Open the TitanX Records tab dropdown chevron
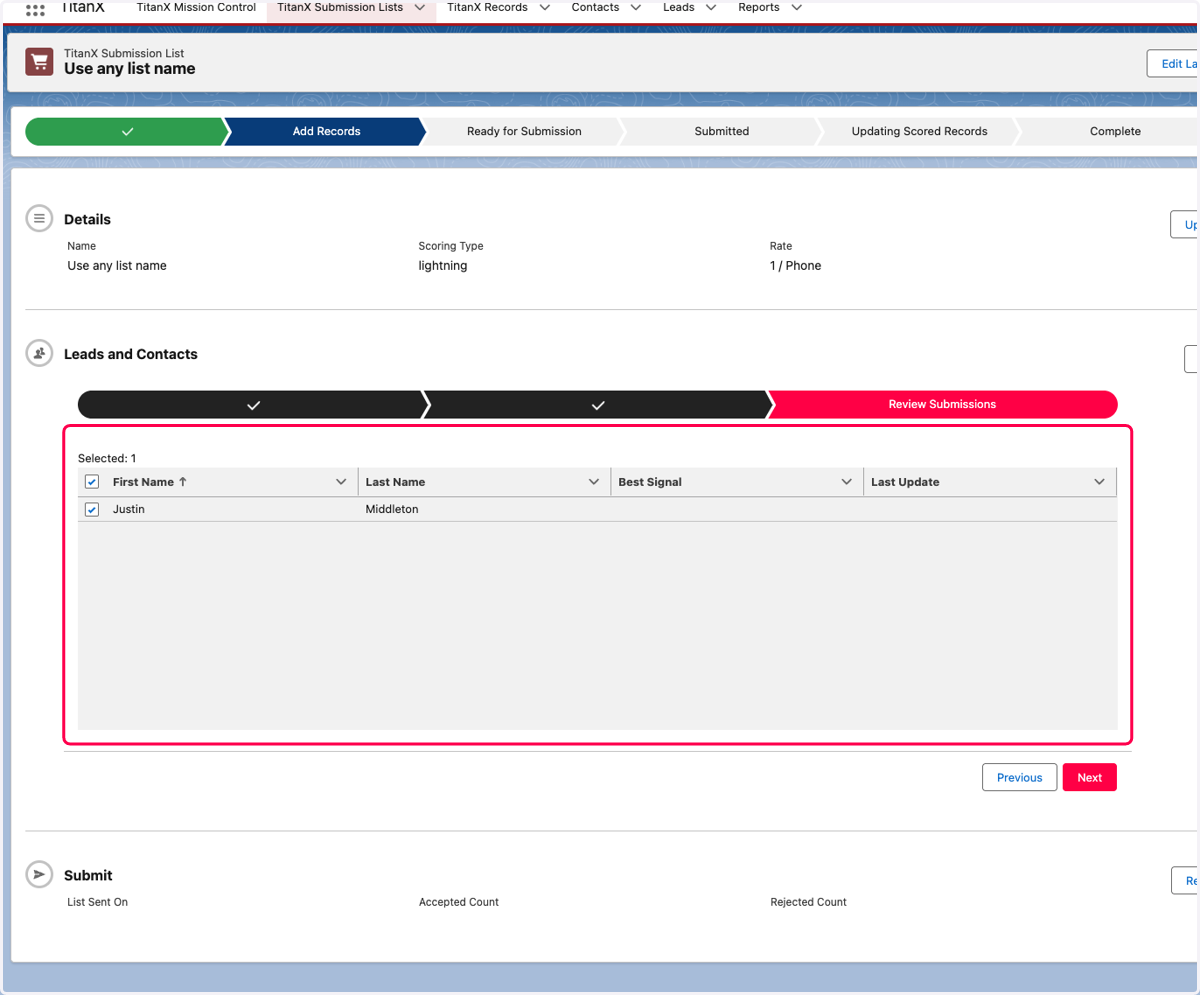Viewport: 1200px width, 995px height. [544, 7]
